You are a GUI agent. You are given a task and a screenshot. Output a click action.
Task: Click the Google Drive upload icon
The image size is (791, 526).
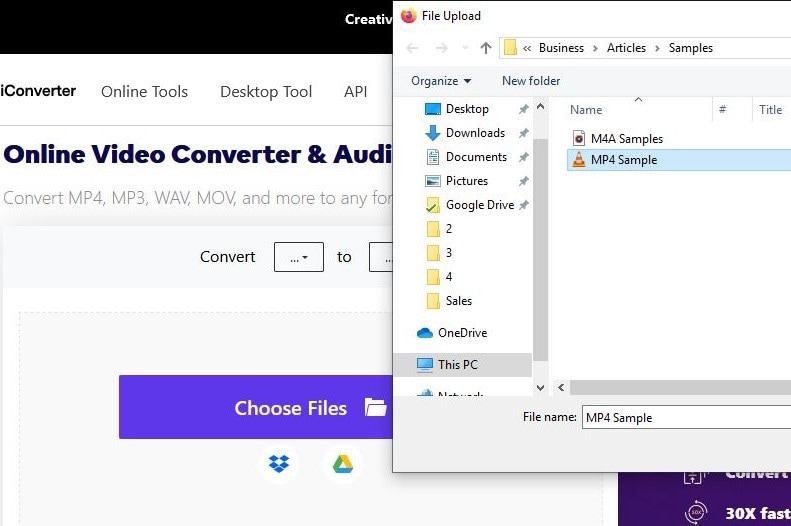tap(343, 464)
